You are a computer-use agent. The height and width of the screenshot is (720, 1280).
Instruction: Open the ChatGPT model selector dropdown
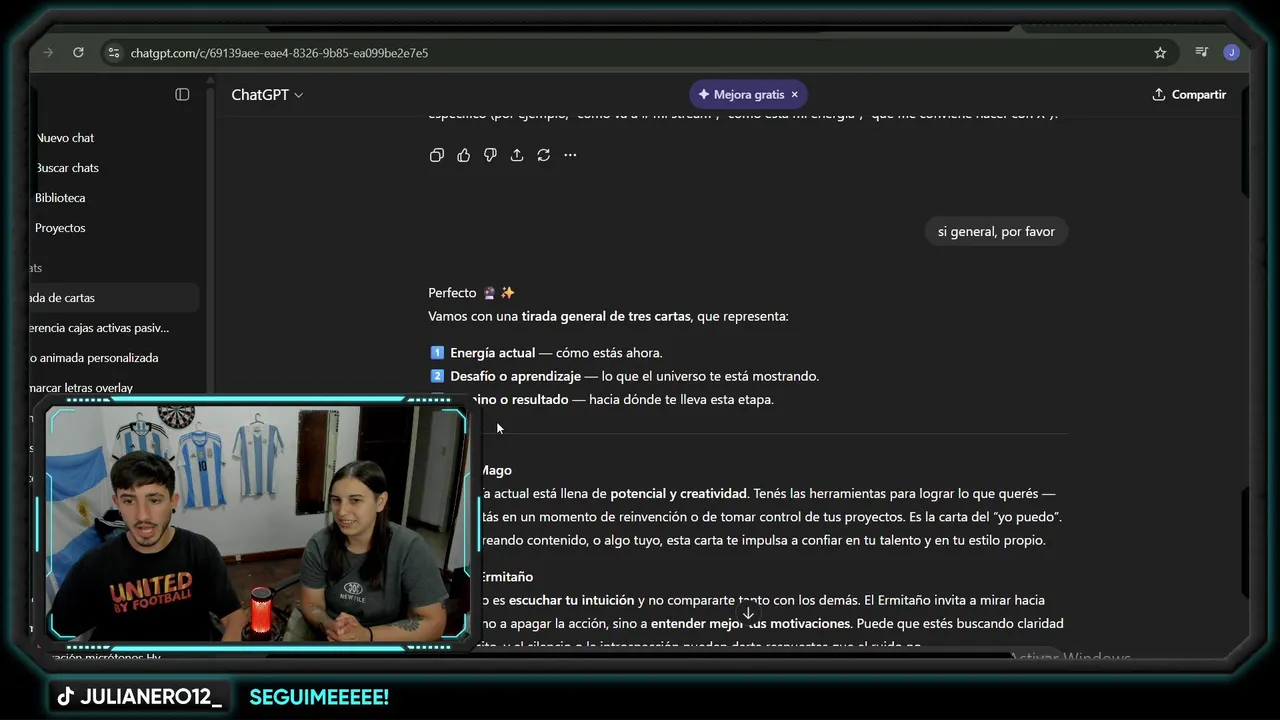pyautogui.click(x=267, y=95)
